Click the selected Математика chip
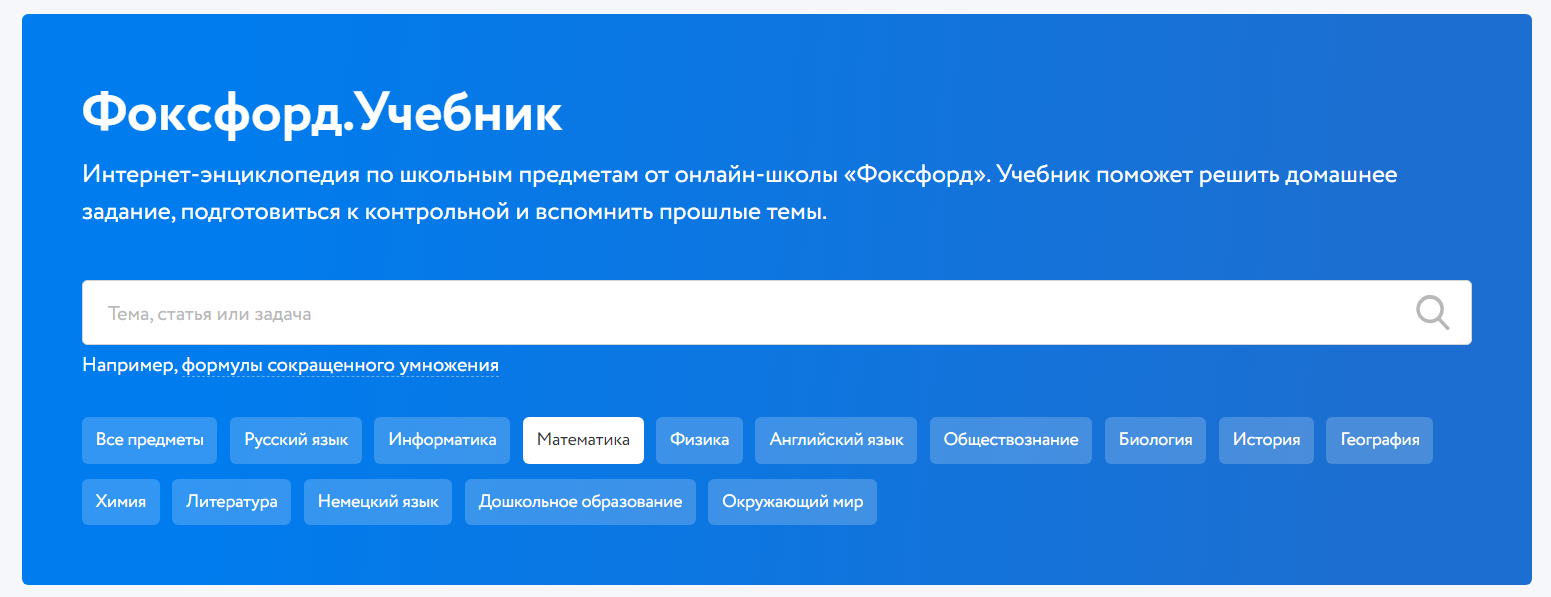 point(583,440)
